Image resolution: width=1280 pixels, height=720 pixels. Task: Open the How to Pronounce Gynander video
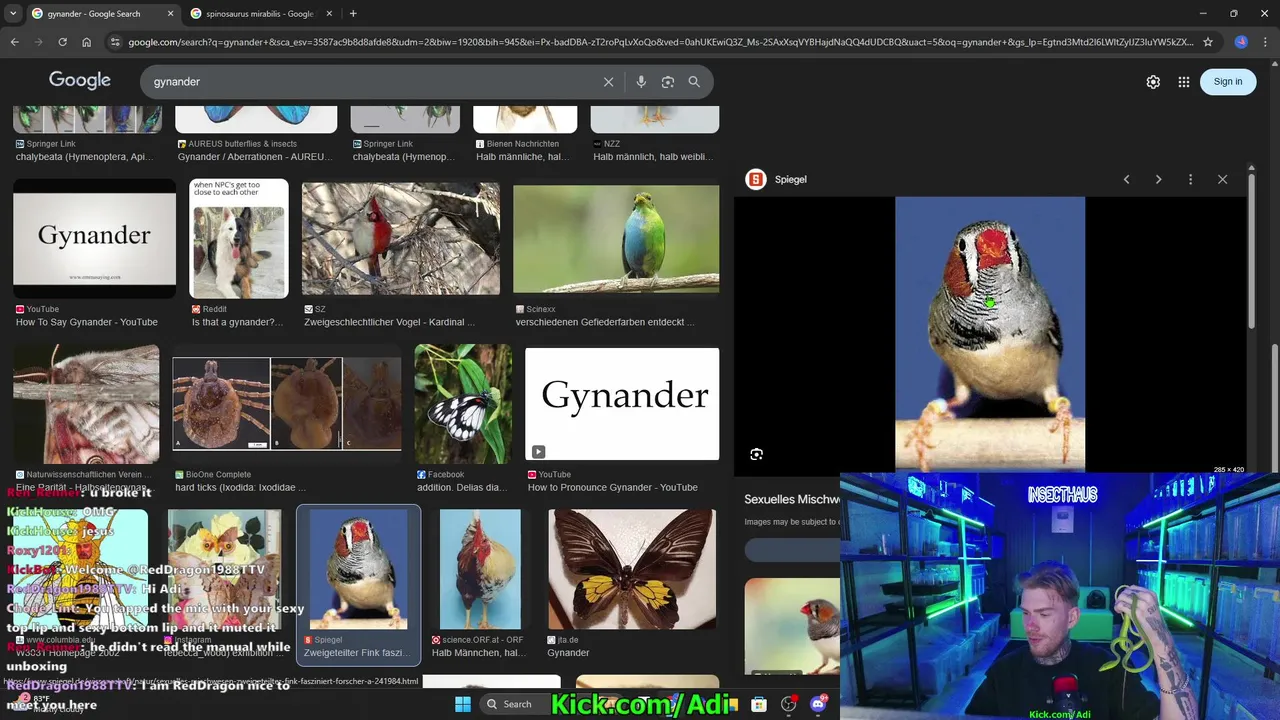622,404
